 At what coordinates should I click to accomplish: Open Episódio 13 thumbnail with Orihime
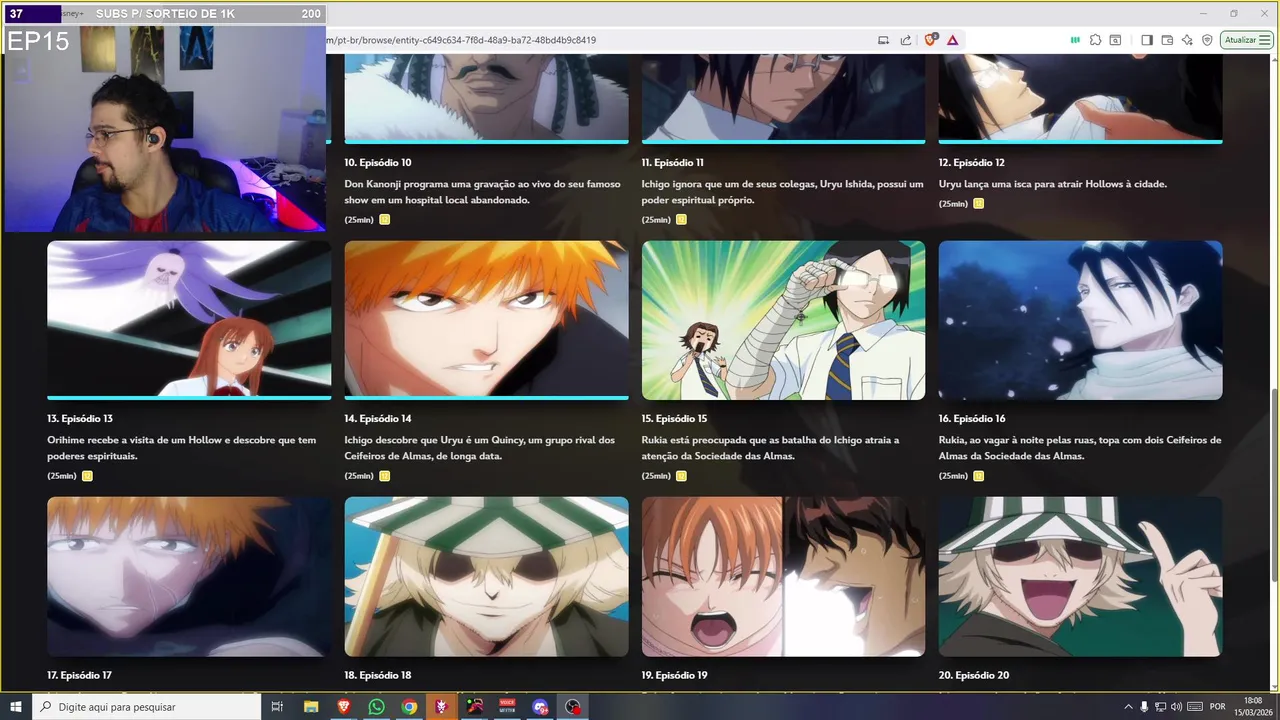pos(189,320)
